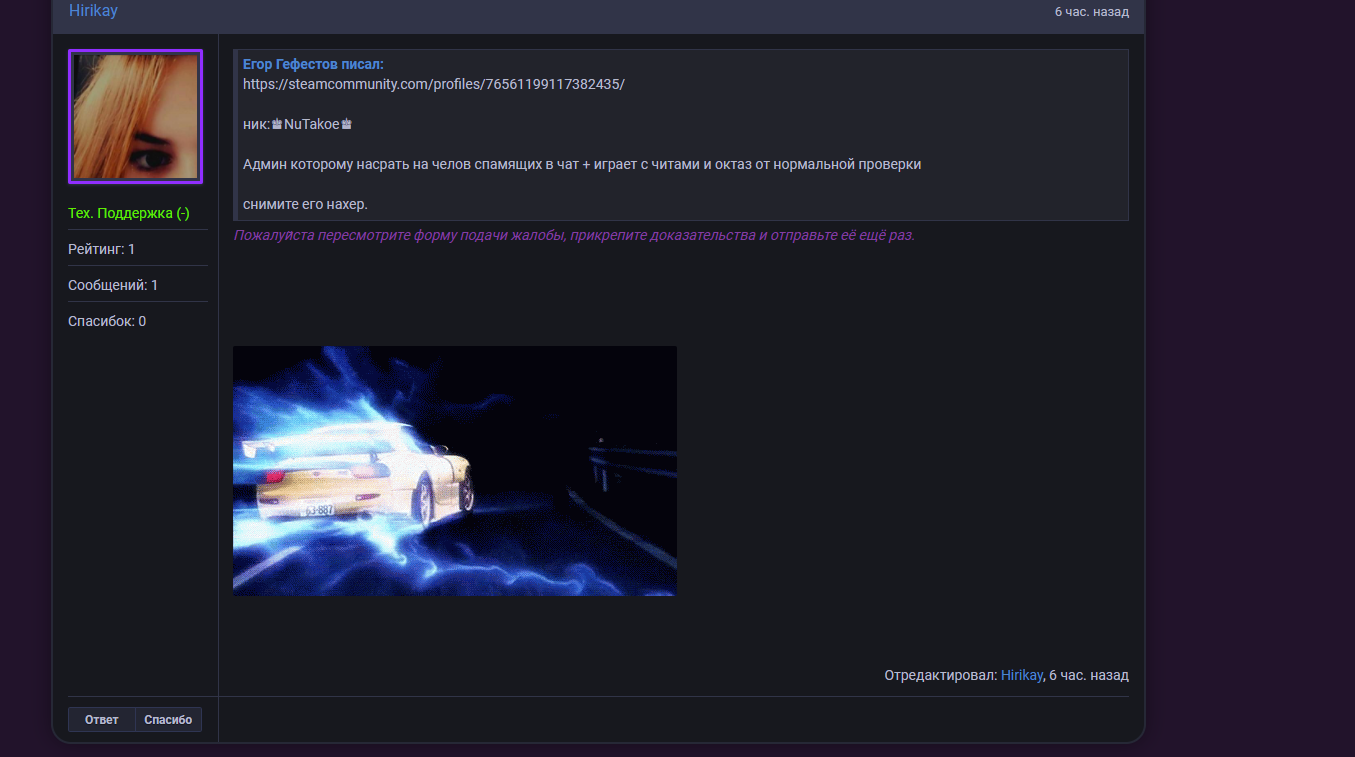Click the 'ник: NuTakoe' line in quote
1355x757 pixels.
tap(298, 124)
